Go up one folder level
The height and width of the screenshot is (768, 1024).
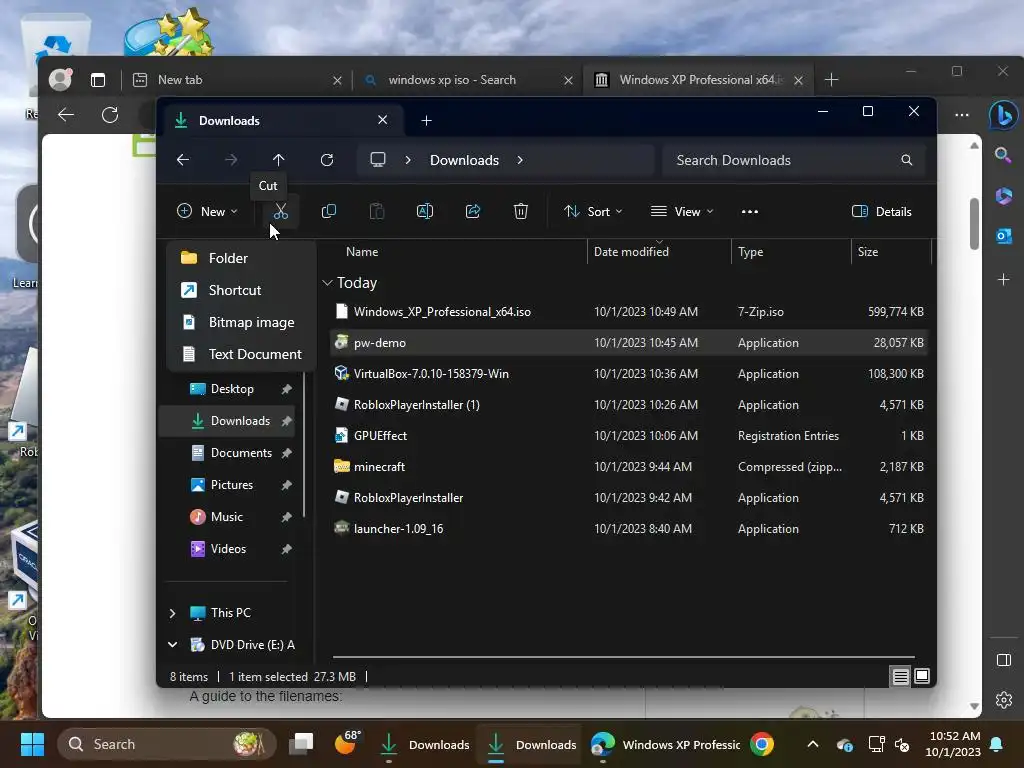point(279,160)
